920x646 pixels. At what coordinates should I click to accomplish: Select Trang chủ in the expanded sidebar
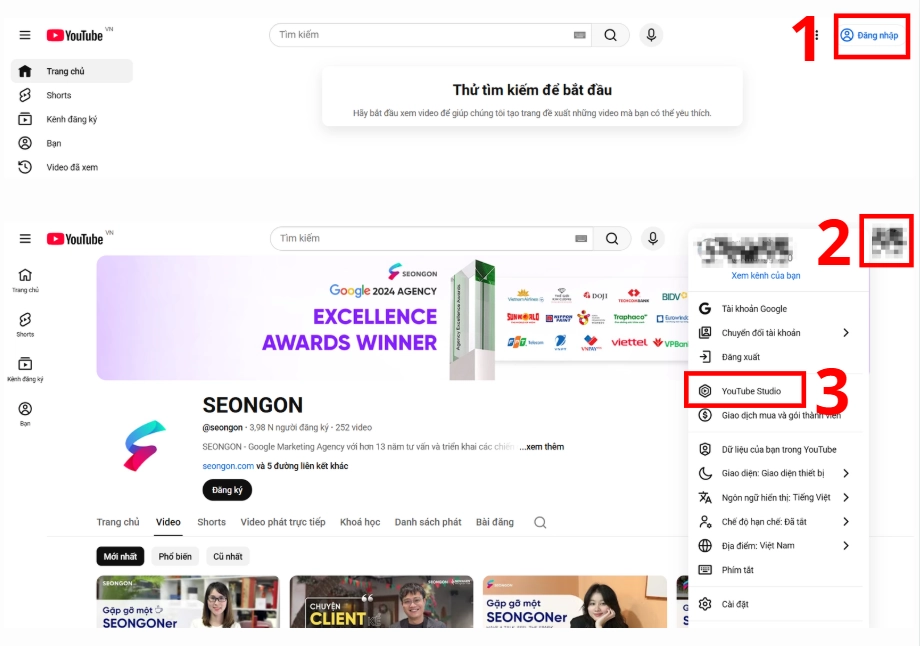point(72,71)
